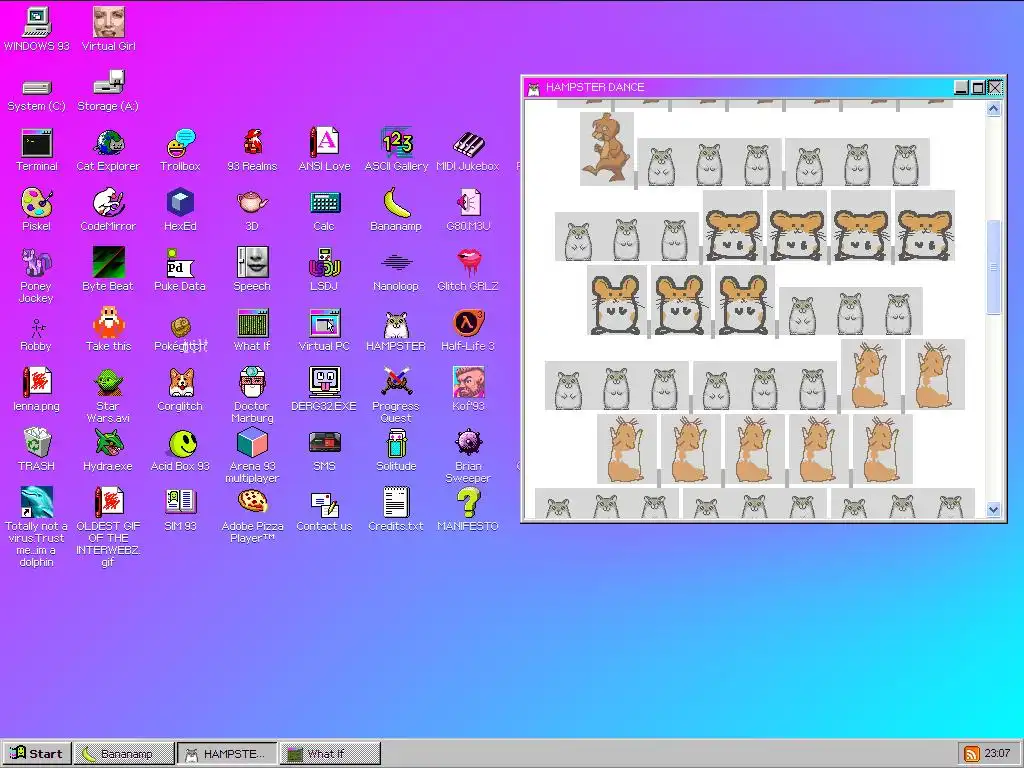
Task: Click the up arrow of Hampster Dance scrollbar
Action: (993, 109)
